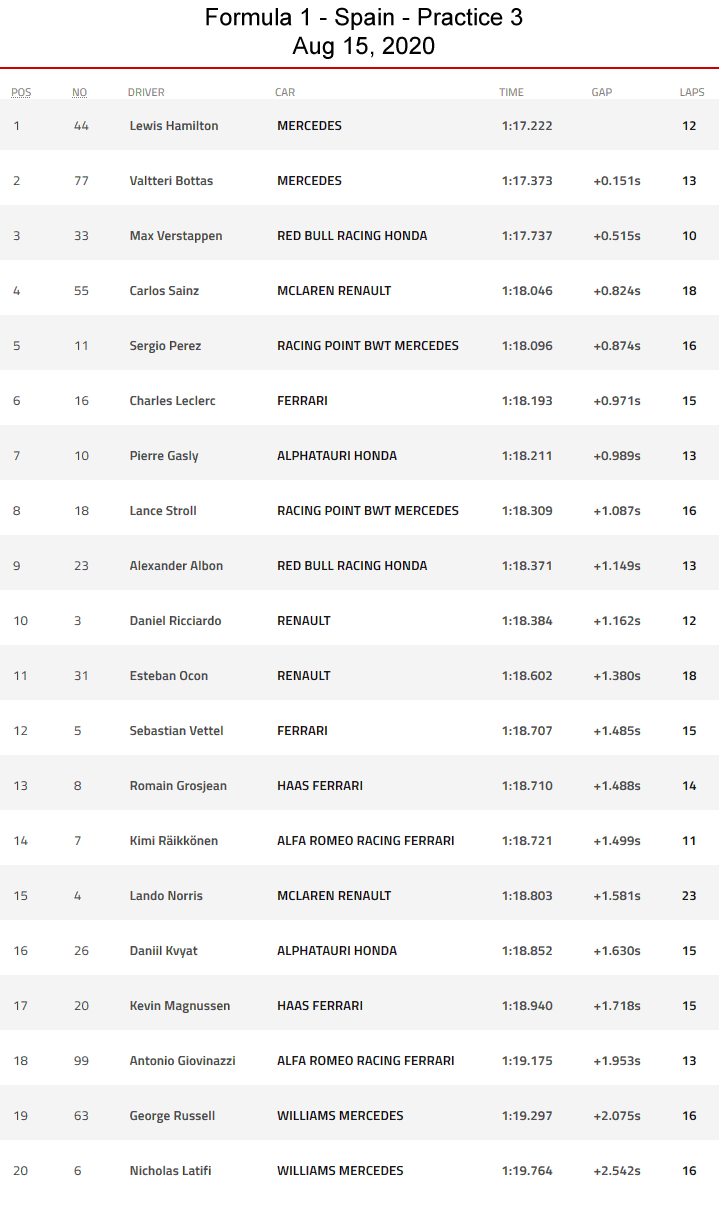Click Kimi Räikkönen's name
This screenshot has width=719, height=1211.
point(173,841)
